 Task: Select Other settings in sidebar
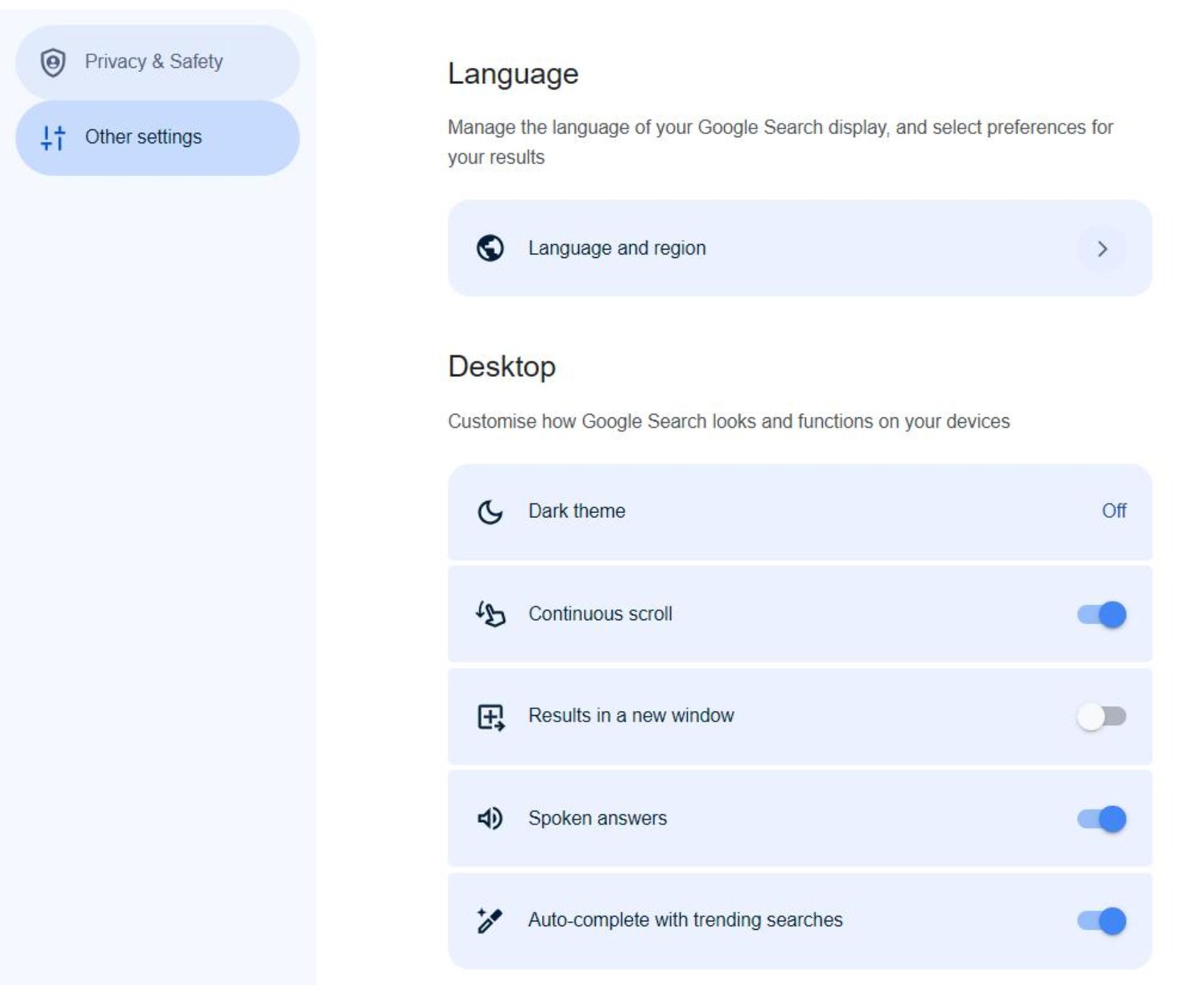144,137
